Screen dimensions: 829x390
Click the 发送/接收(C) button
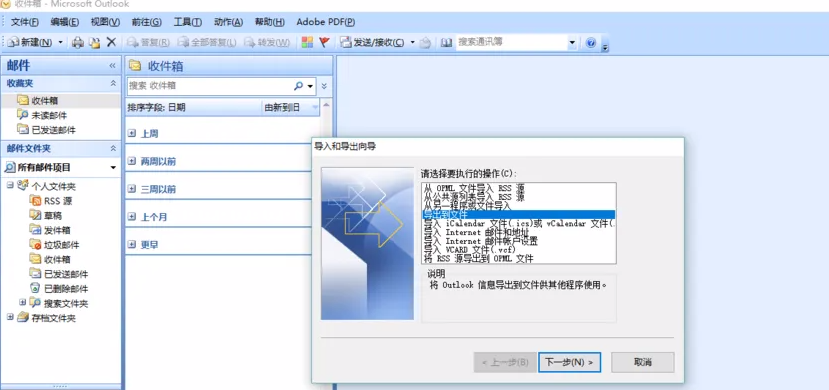click(x=373, y=42)
